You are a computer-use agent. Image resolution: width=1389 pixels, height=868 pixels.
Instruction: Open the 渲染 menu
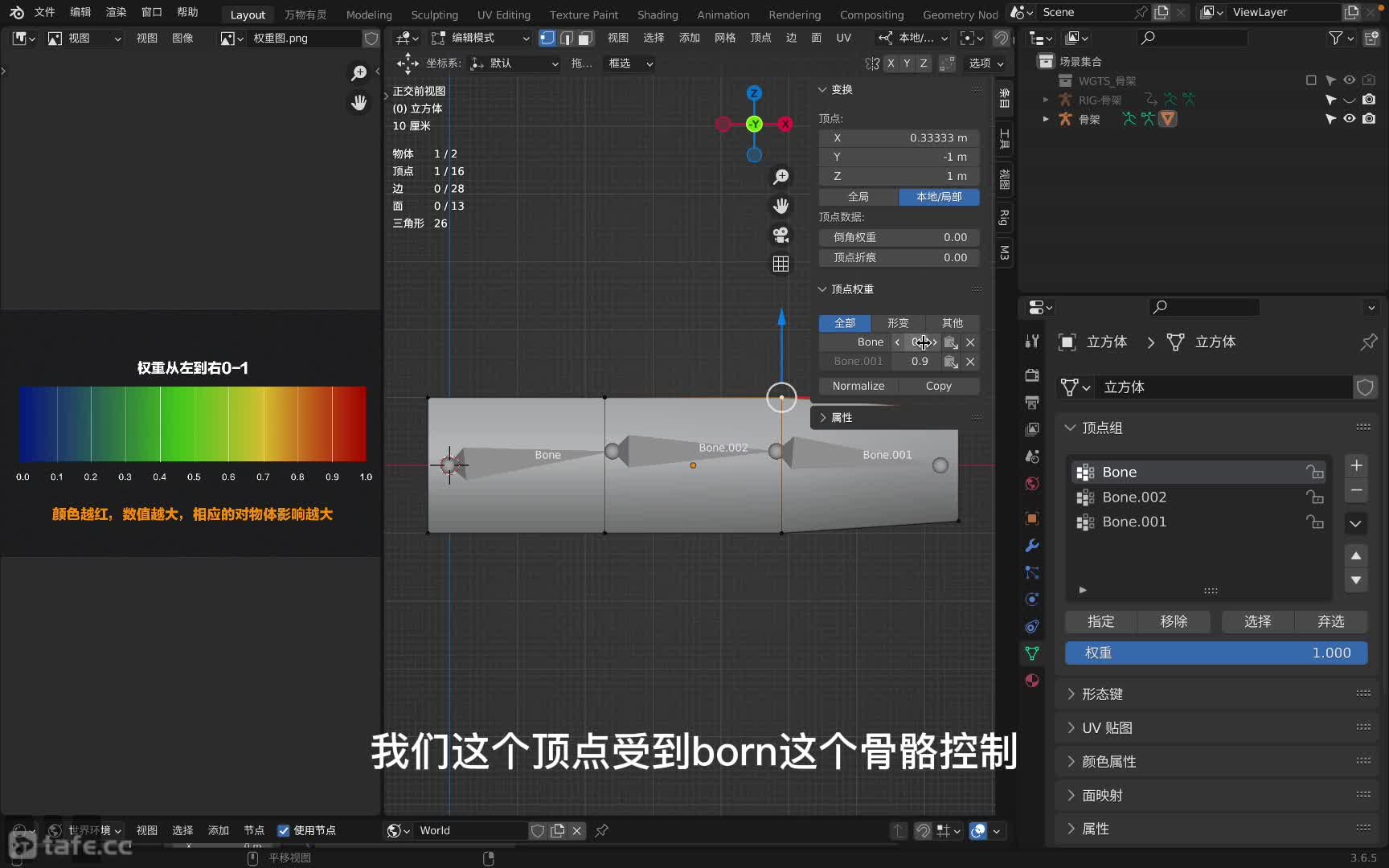(117, 12)
